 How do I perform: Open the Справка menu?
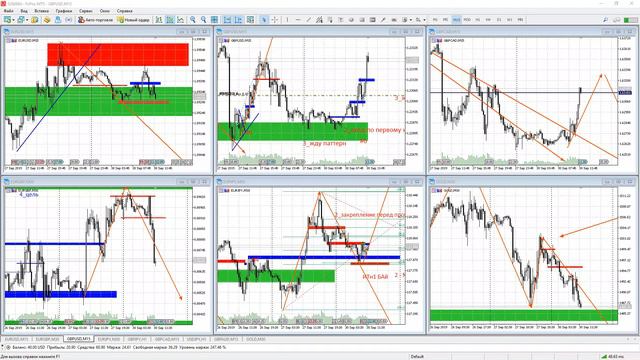[x=124, y=11]
